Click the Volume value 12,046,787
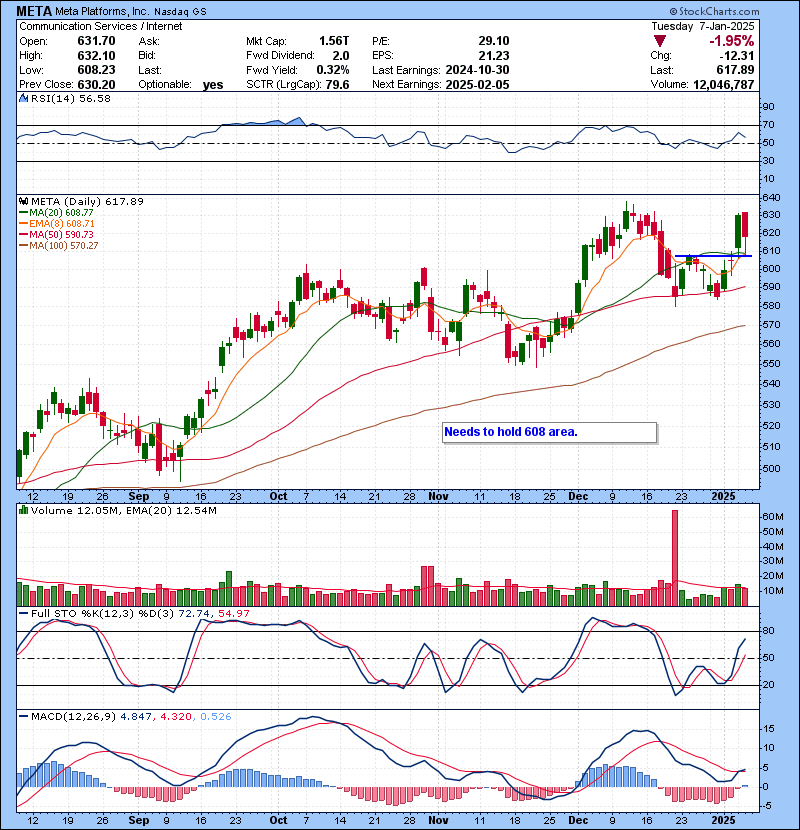 tap(723, 84)
